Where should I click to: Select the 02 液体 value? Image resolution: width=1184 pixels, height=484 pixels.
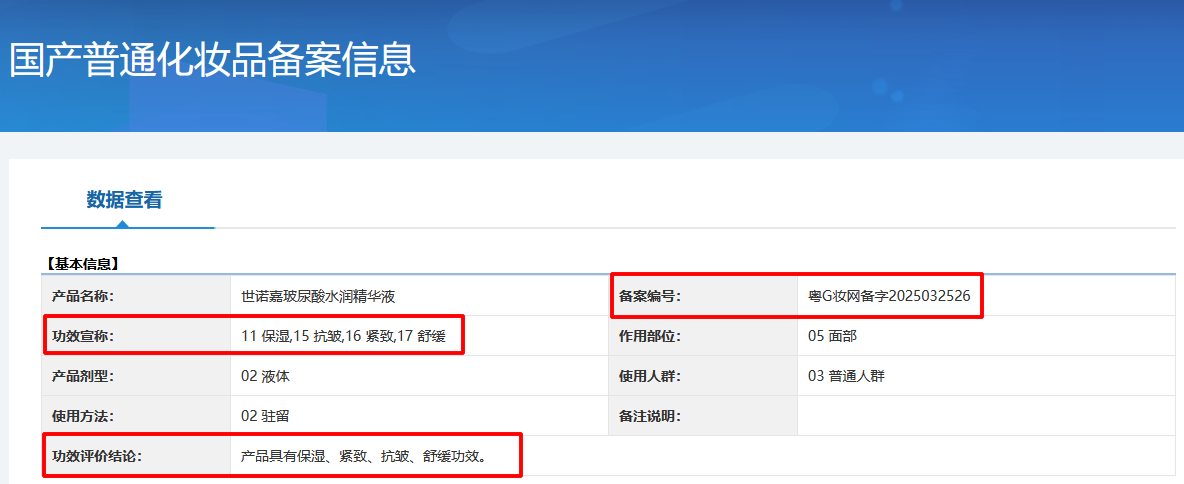click(265, 376)
